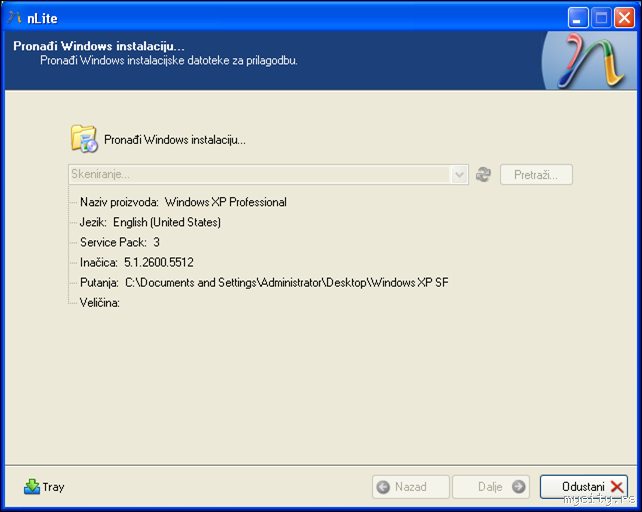
Task: Click the refresh scan arrows icon
Action: coord(484,174)
